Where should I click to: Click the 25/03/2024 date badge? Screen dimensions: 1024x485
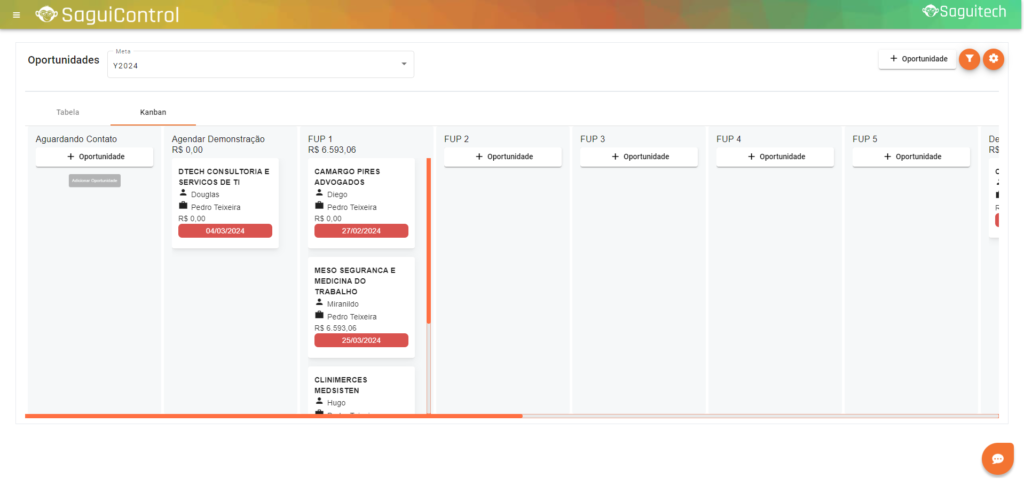[x=361, y=340]
